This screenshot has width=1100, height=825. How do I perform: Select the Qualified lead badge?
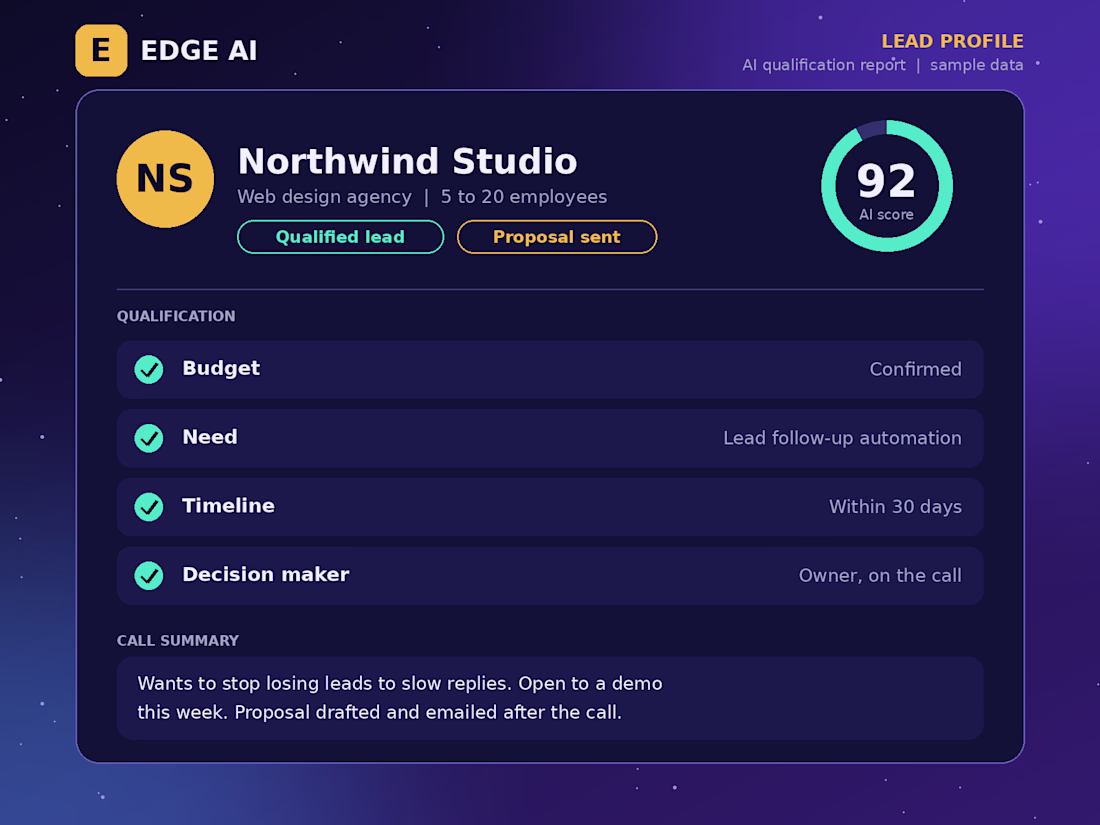point(340,237)
